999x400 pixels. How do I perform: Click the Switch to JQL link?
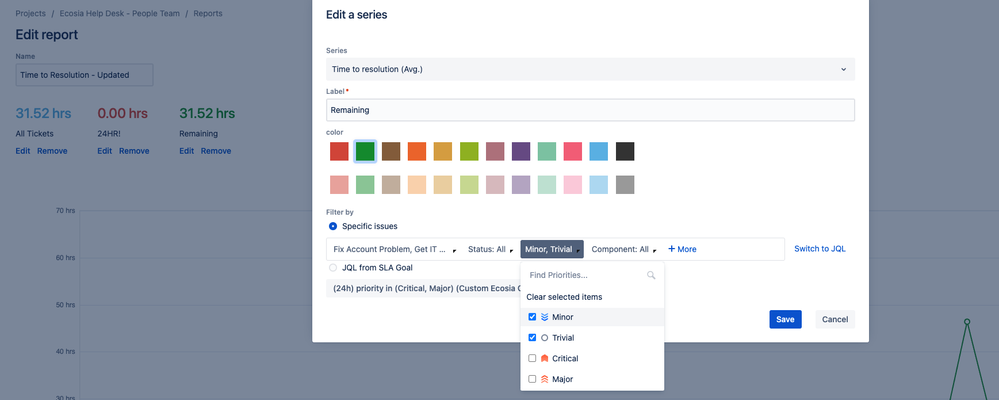click(819, 249)
